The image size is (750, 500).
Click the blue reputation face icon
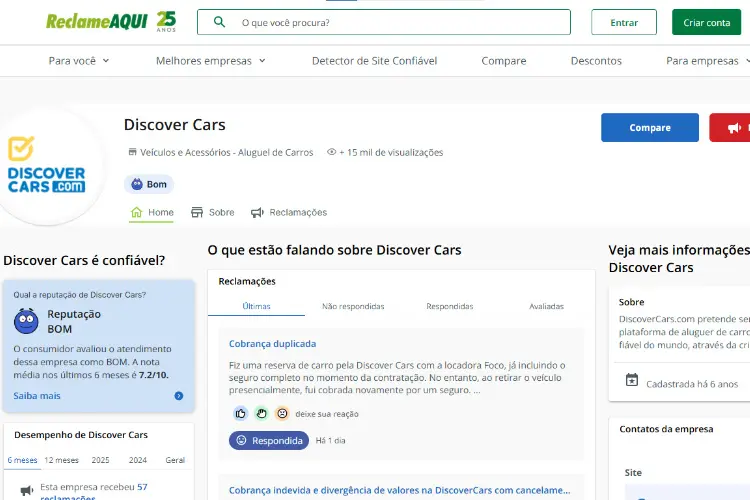(x=26, y=321)
